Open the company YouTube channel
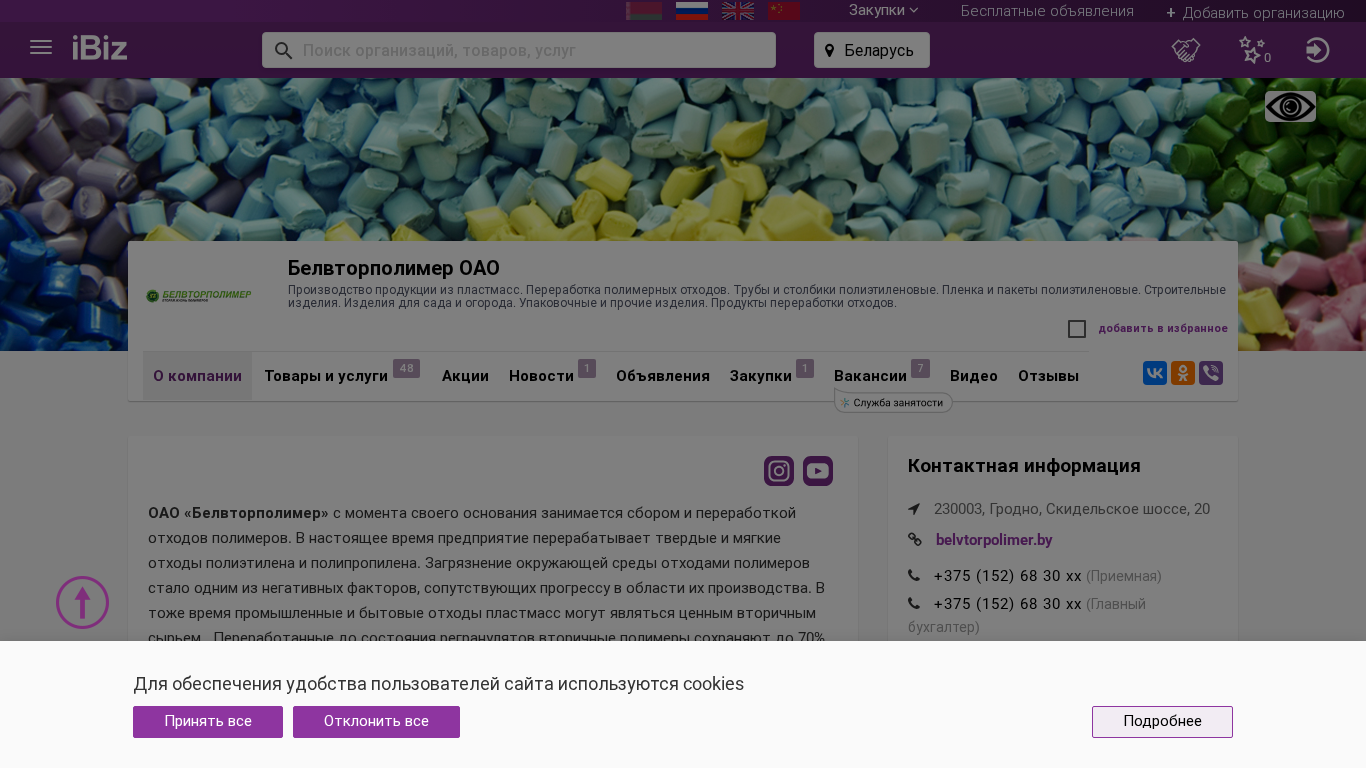This screenshot has height=768, width=1366. pos(818,471)
